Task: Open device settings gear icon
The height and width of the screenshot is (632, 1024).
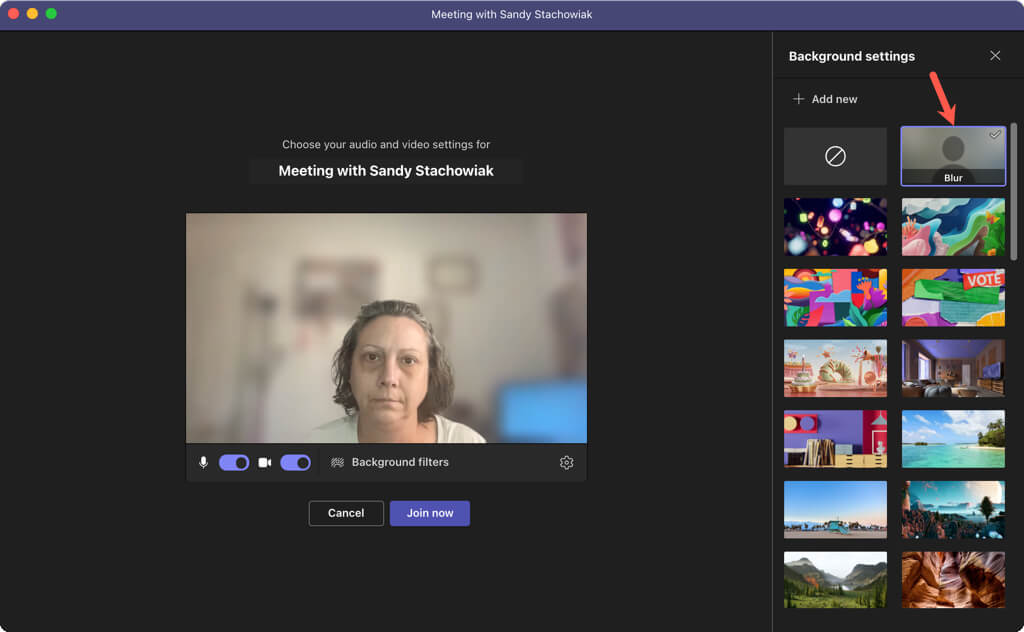Action: click(x=567, y=463)
